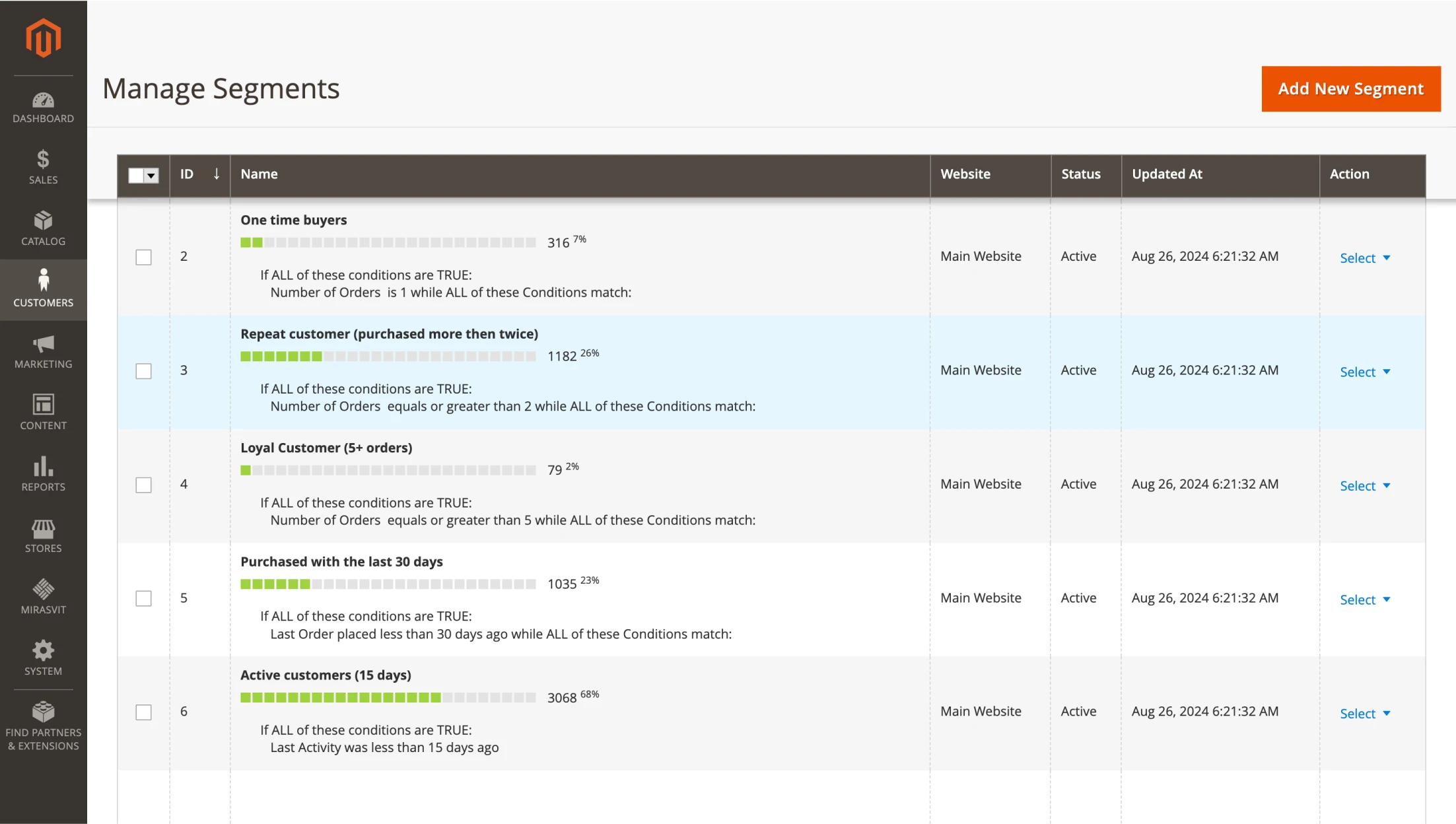
Task: Toggle checkbox for segment ID 4
Action: point(143,483)
